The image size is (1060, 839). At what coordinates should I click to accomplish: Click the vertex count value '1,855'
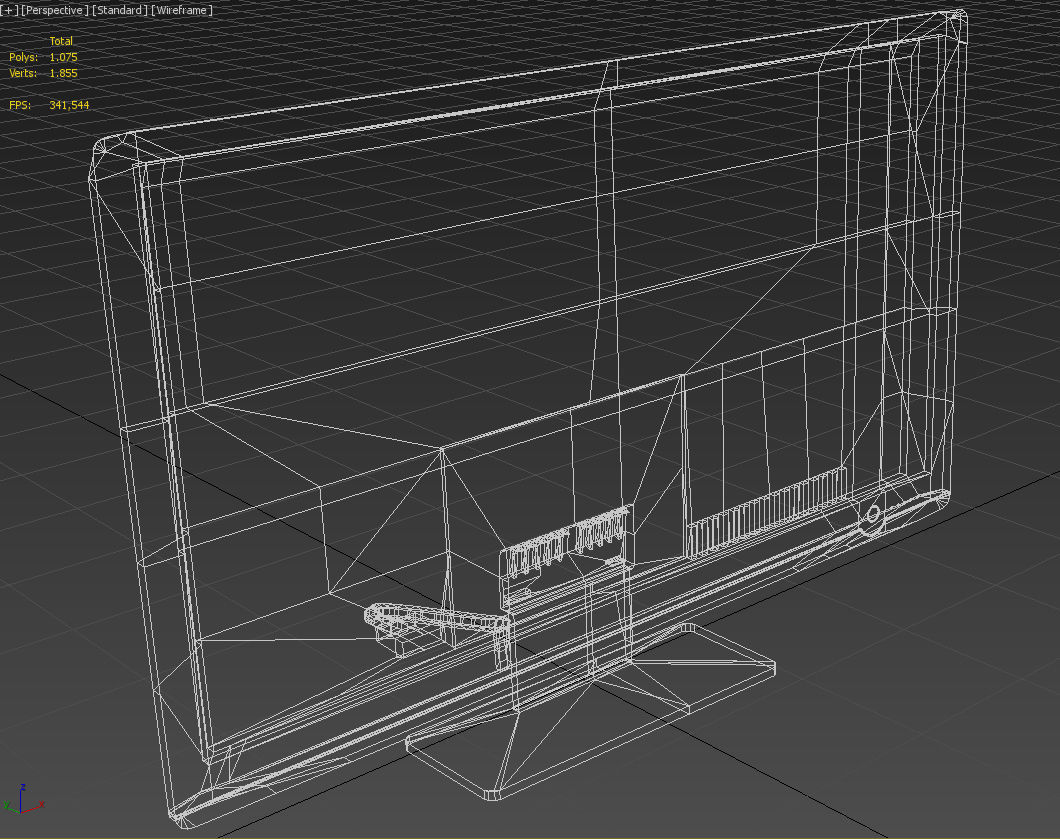(64, 73)
